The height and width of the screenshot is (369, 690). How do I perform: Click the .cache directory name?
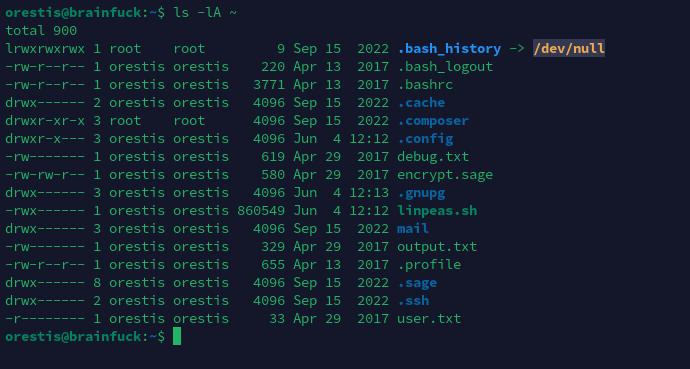coord(421,102)
